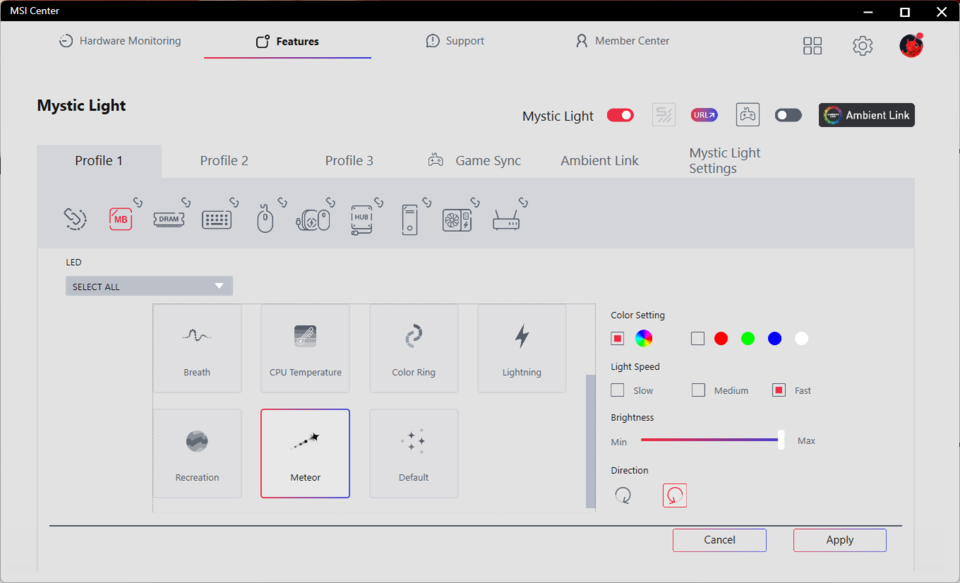Open the Game Sync tab
Image resolution: width=960 pixels, height=583 pixels.
point(474,160)
